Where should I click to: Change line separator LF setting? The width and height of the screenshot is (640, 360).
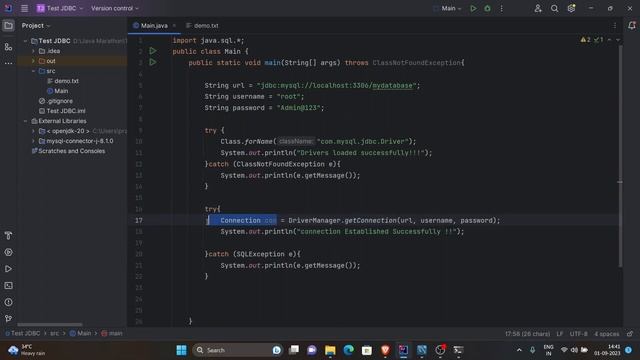[x=560, y=334]
